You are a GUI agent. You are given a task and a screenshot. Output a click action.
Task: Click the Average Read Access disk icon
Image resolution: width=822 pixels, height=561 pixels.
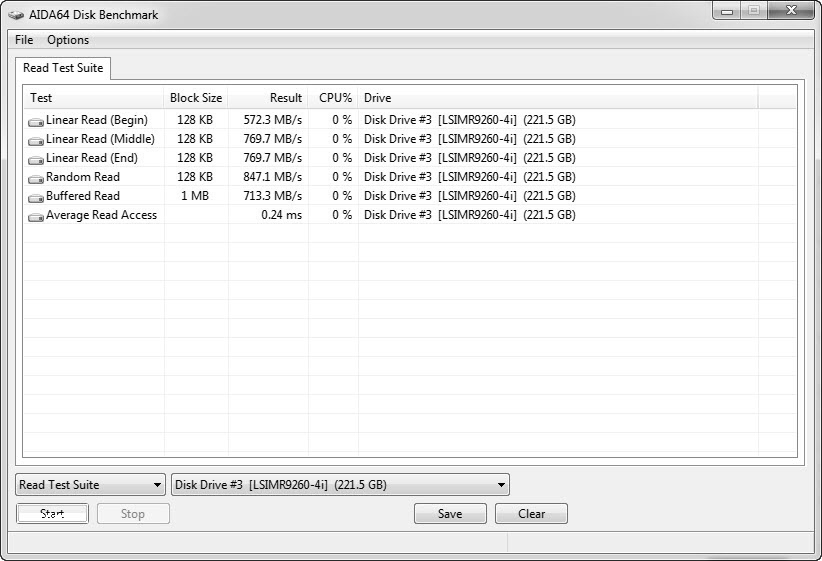coord(36,217)
